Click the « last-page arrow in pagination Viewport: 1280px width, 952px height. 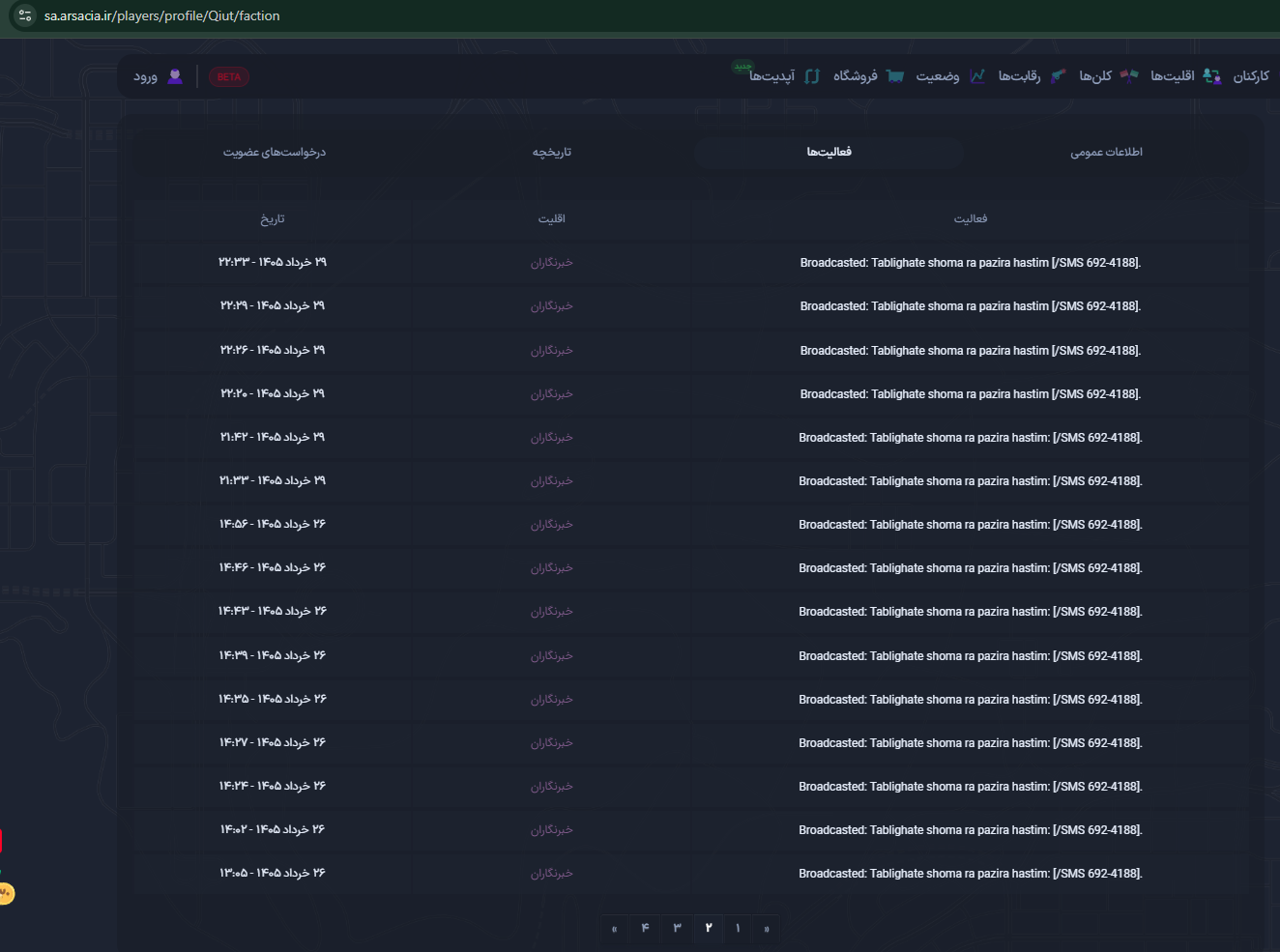tap(615, 929)
